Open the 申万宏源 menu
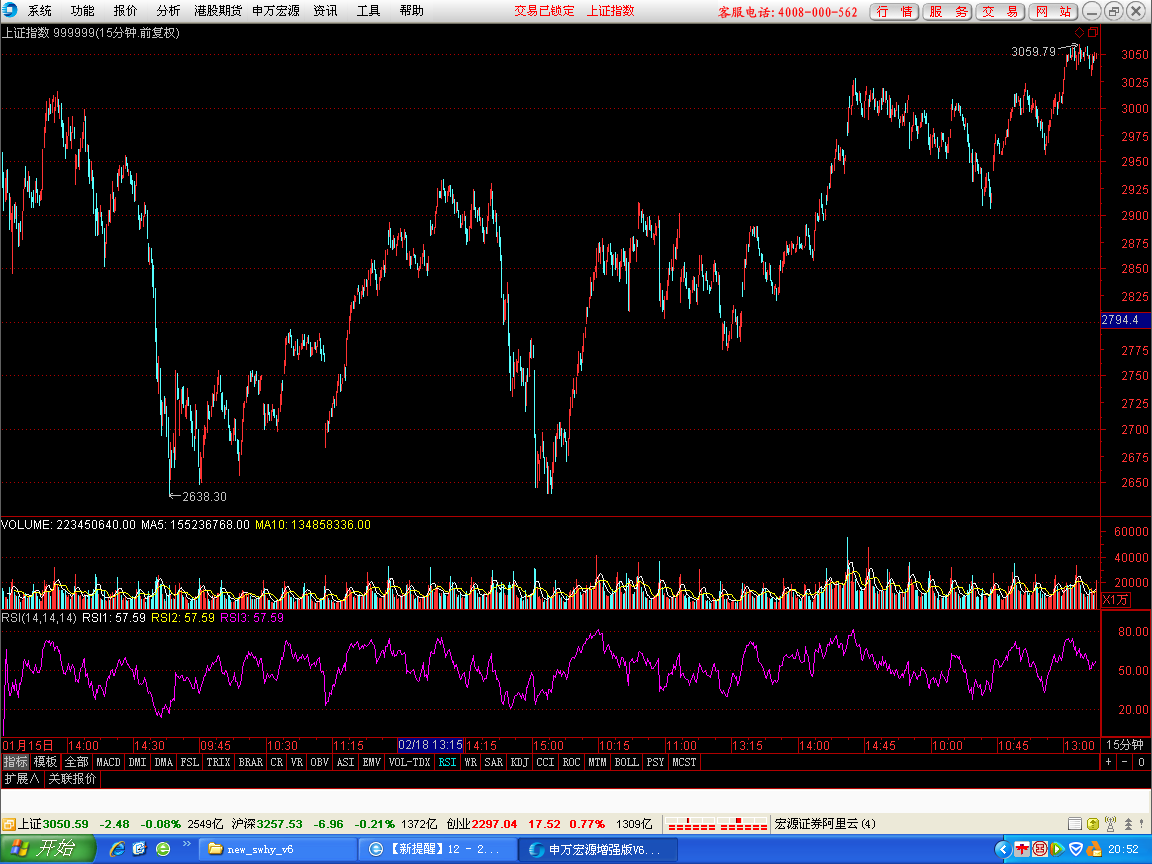 point(276,11)
